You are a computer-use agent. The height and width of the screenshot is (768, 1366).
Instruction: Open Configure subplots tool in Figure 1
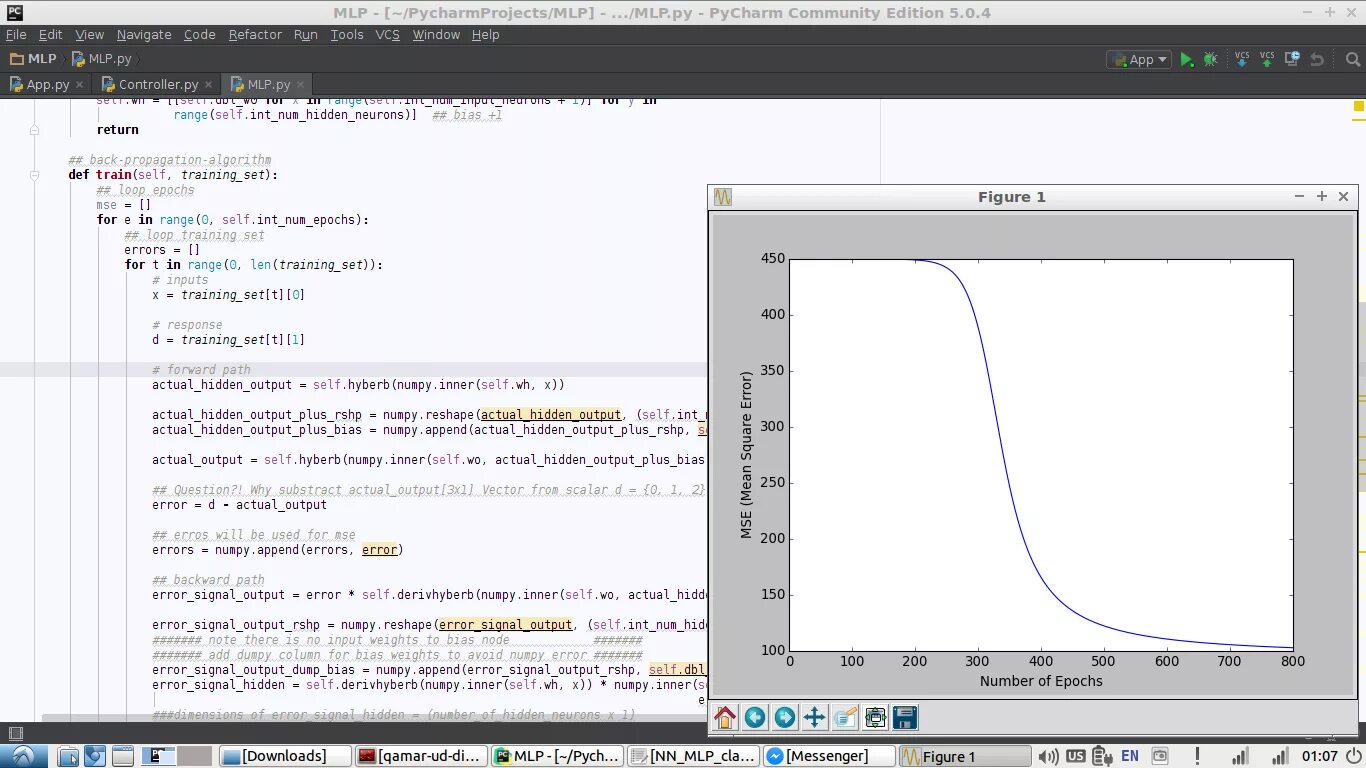(875, 717)
